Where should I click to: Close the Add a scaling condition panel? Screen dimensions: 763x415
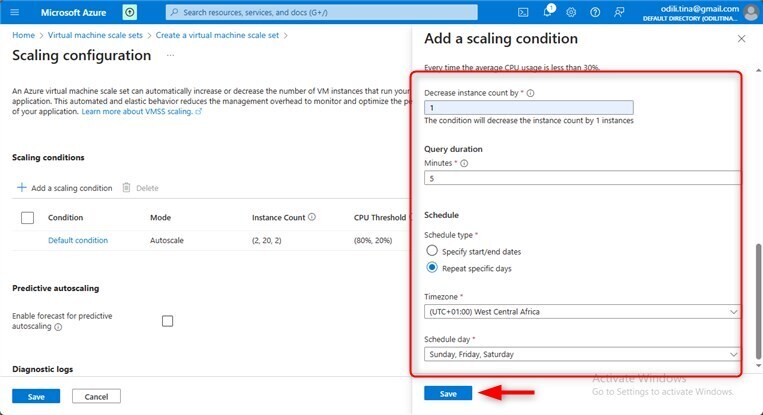(741, 38)
